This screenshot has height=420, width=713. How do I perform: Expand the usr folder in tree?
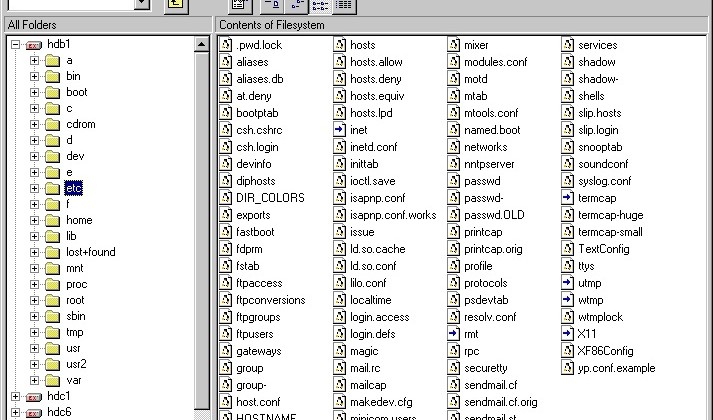point(34,348)
